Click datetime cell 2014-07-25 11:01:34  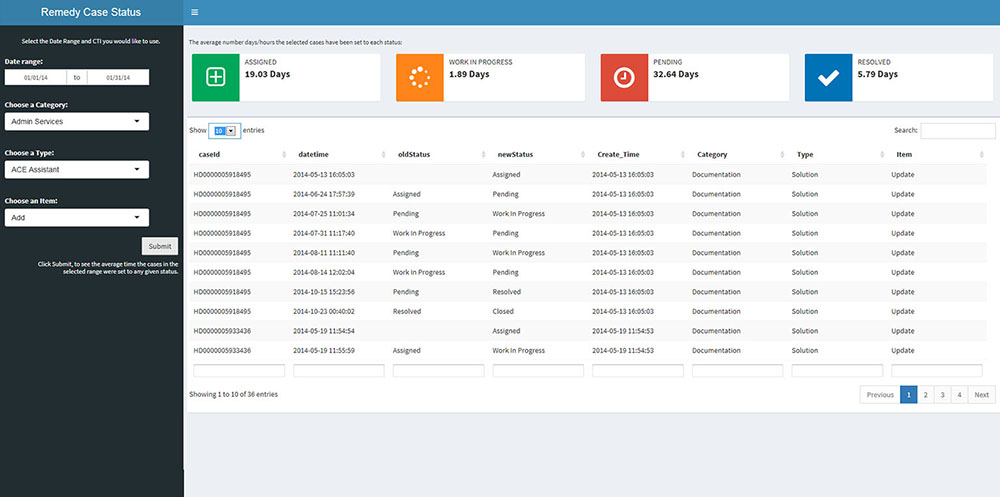pos(324,214)
